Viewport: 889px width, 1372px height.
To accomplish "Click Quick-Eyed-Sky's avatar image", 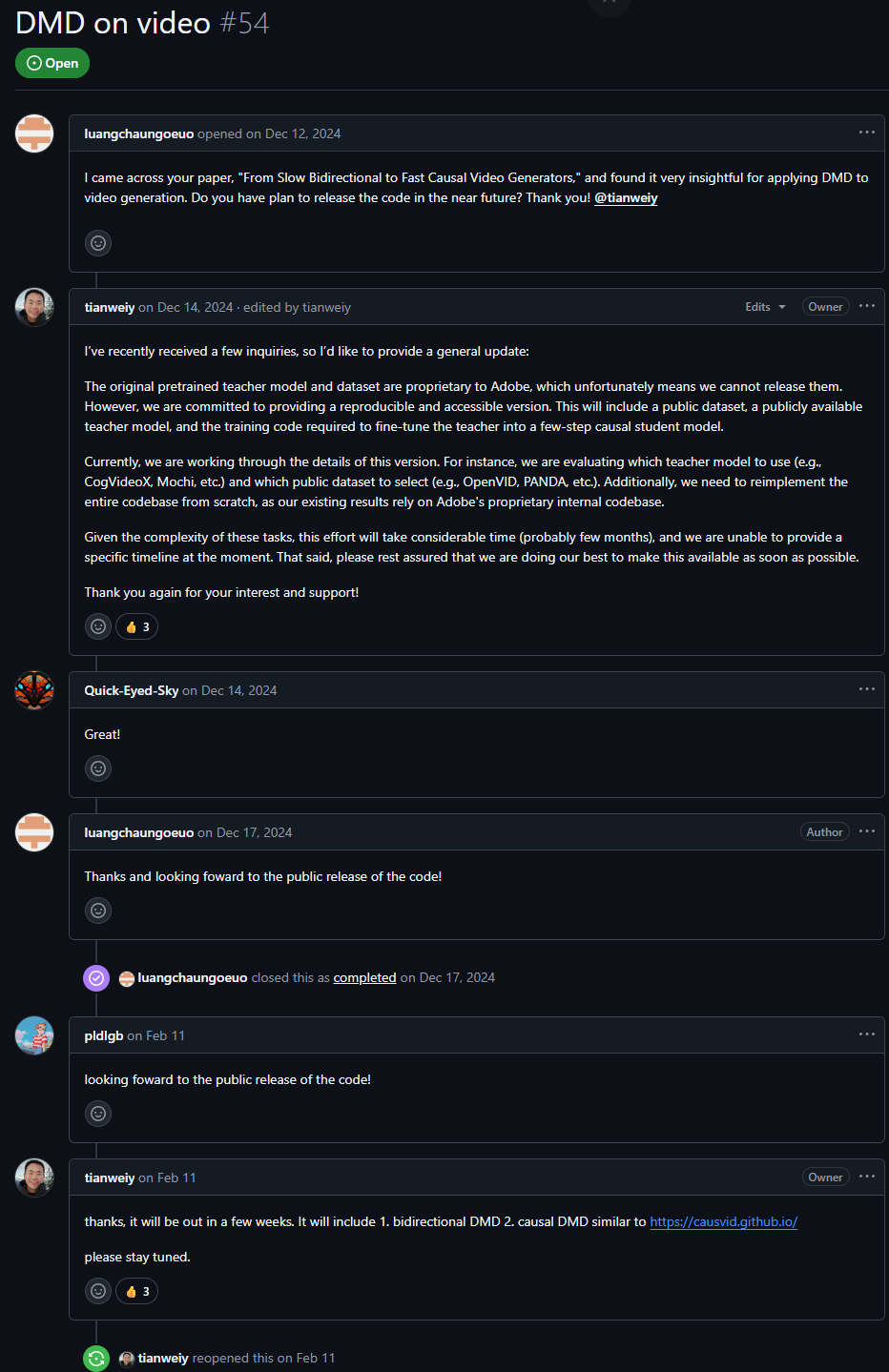I will point(34,690).
